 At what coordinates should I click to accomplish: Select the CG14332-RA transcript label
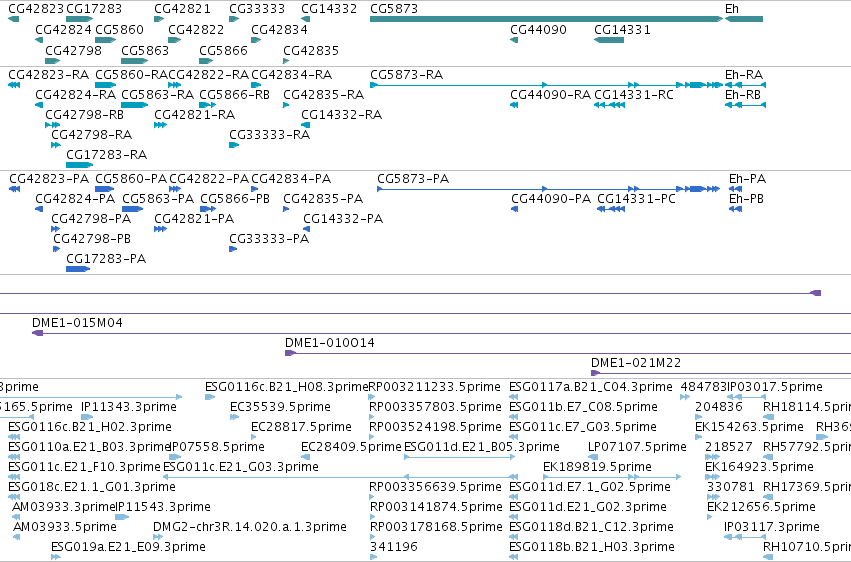click(341, 114)
